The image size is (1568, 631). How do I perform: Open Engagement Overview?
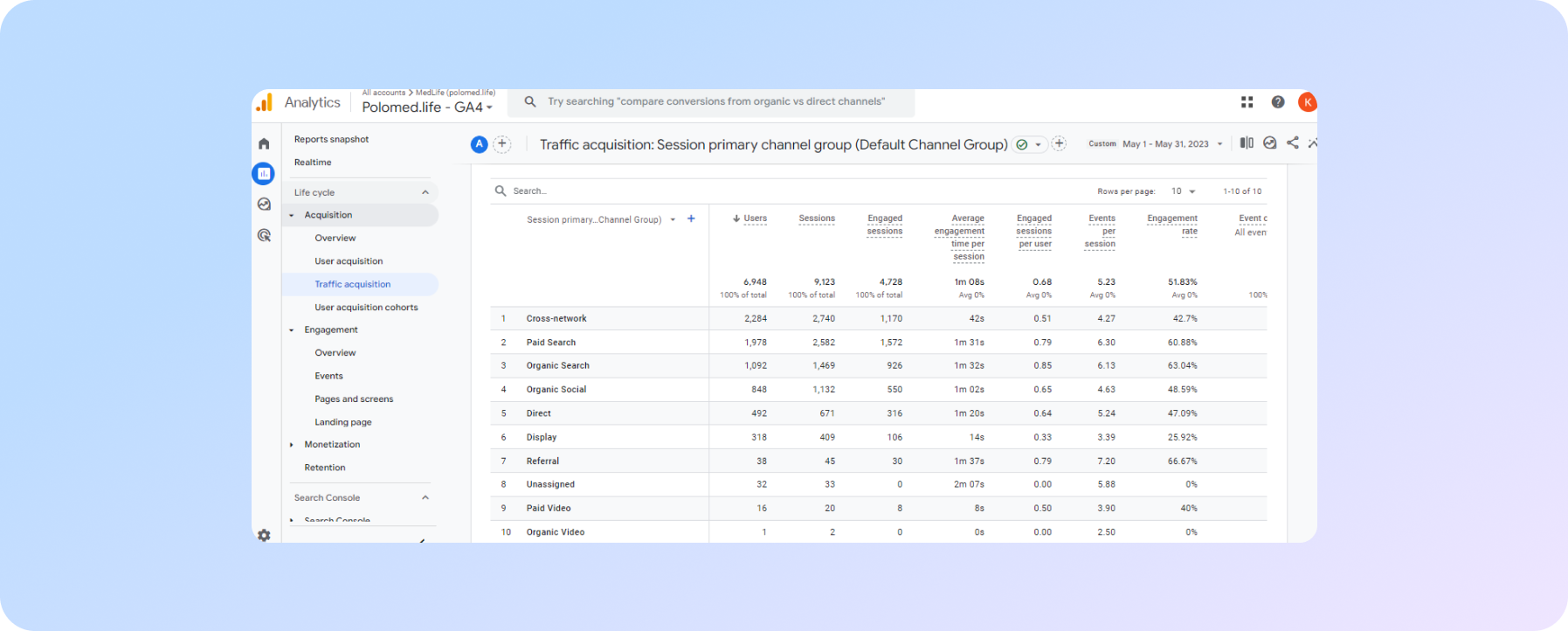(335, 353)
